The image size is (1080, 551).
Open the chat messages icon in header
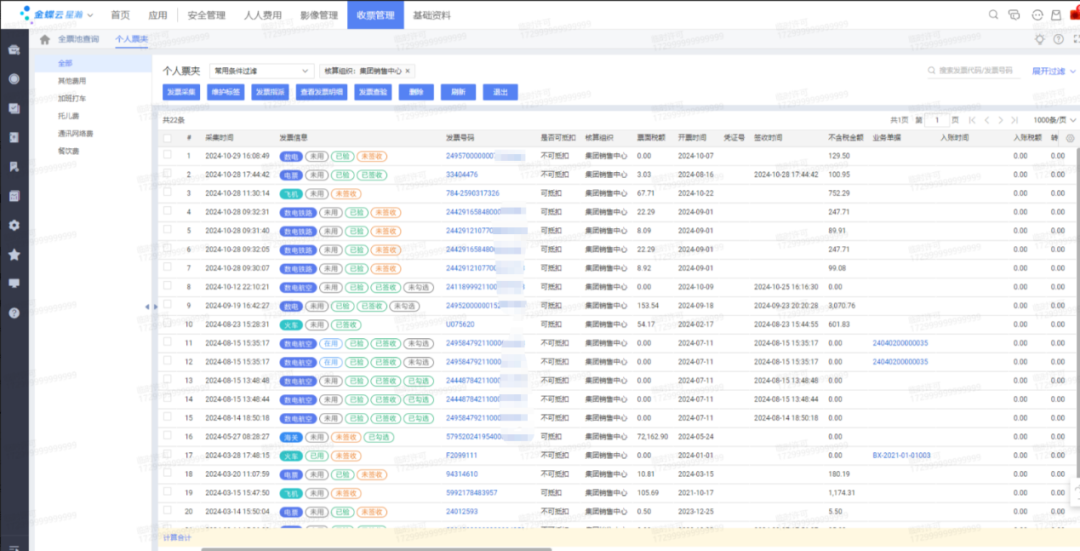click(1014, 14)
